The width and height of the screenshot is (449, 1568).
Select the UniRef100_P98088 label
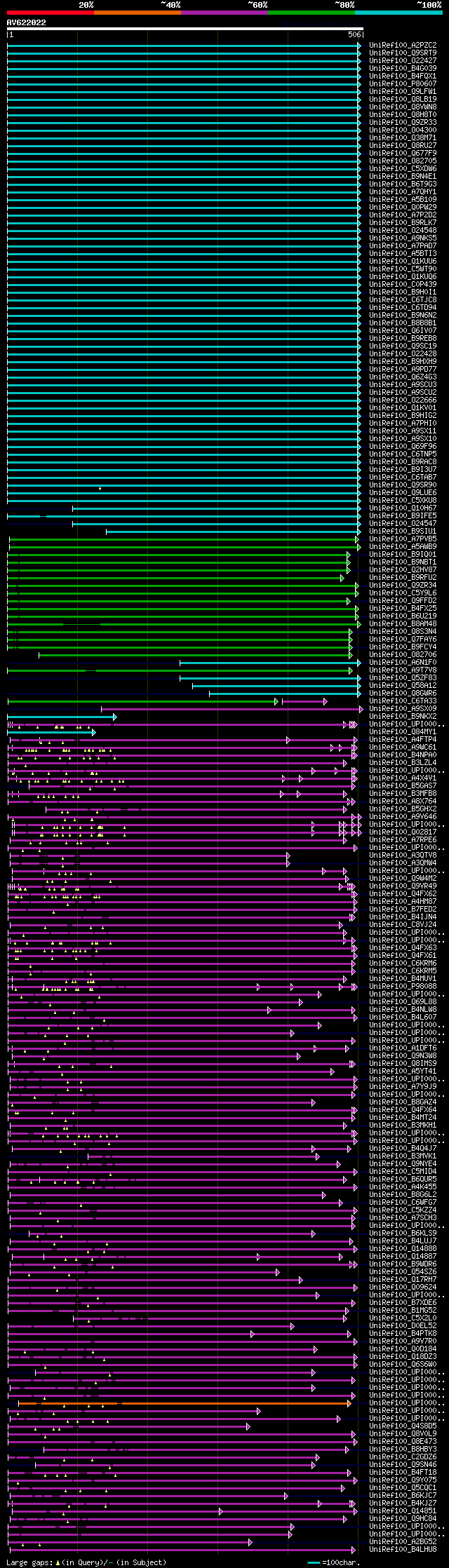[403, 986]
